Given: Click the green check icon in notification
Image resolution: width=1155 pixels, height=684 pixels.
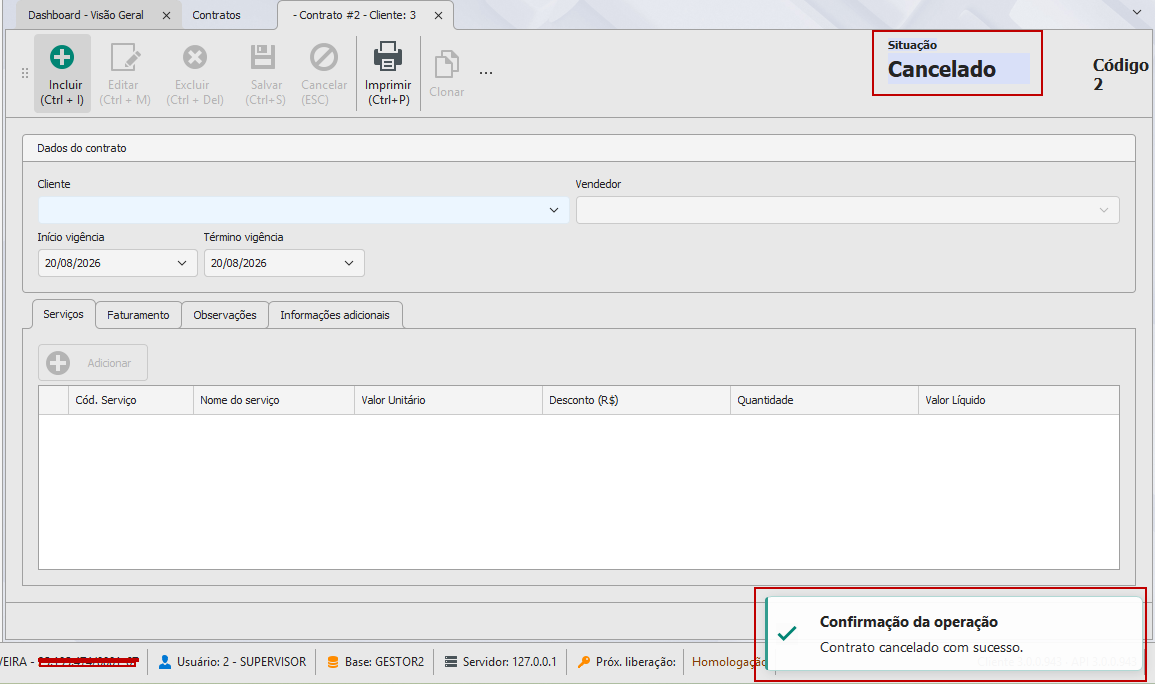Looking at the screenshot, I should (x=787, y=633).
